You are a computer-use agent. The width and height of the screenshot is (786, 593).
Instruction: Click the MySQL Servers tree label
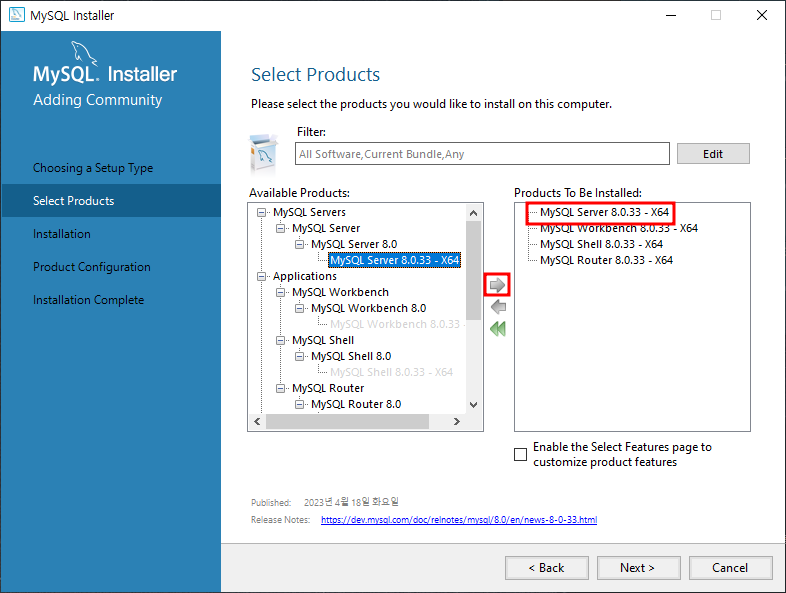[309, 213]
